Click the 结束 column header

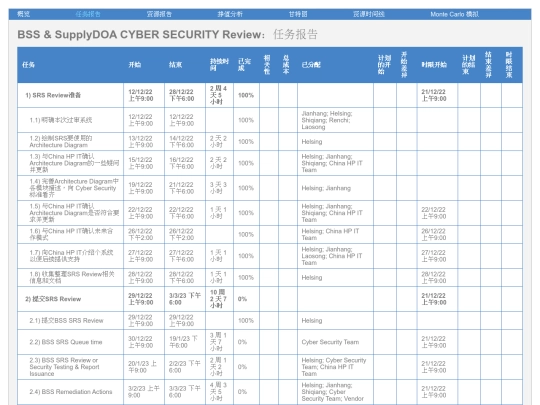tap(175, 65)
